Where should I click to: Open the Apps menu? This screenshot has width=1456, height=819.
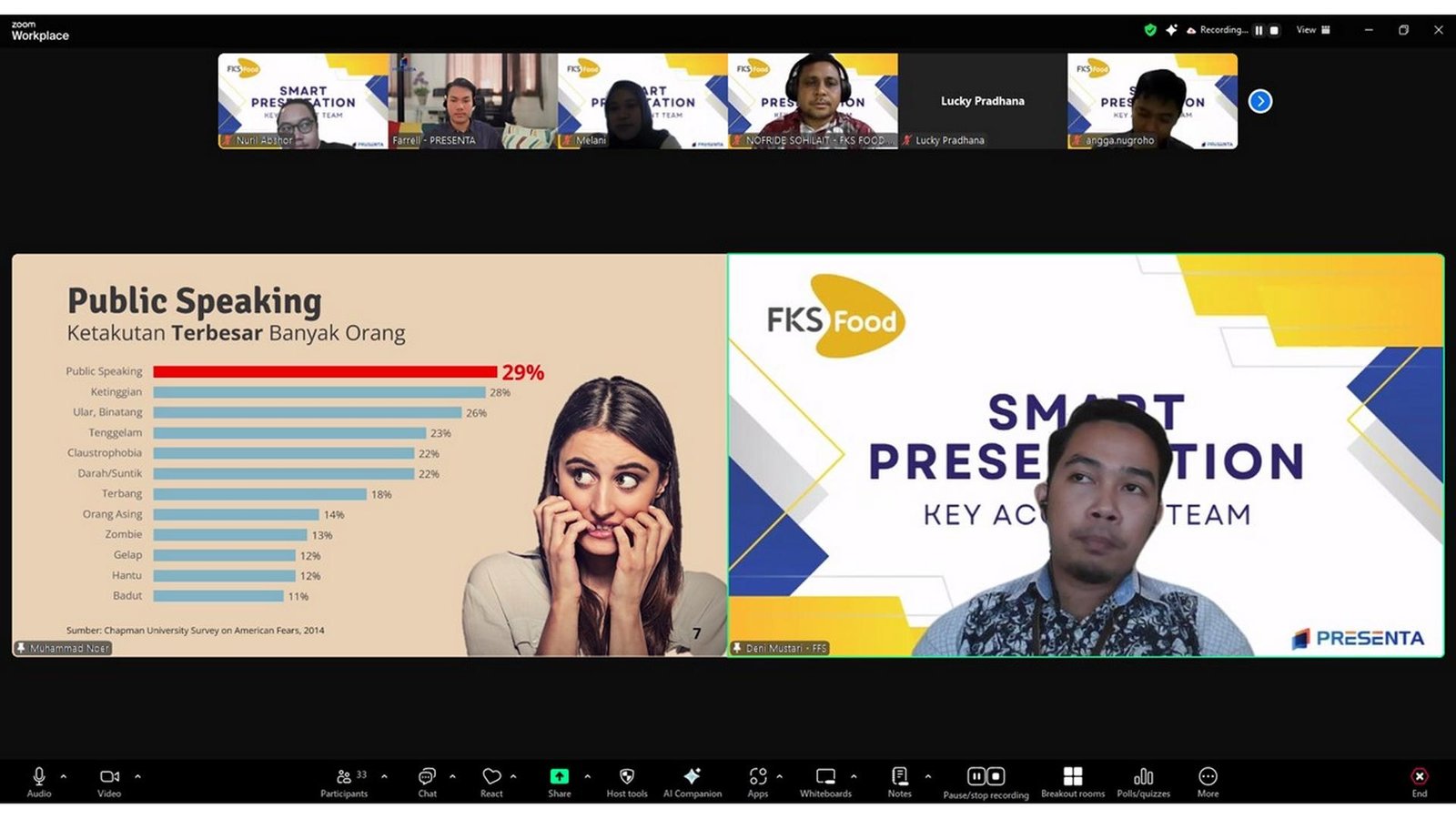tap(758, 782)
